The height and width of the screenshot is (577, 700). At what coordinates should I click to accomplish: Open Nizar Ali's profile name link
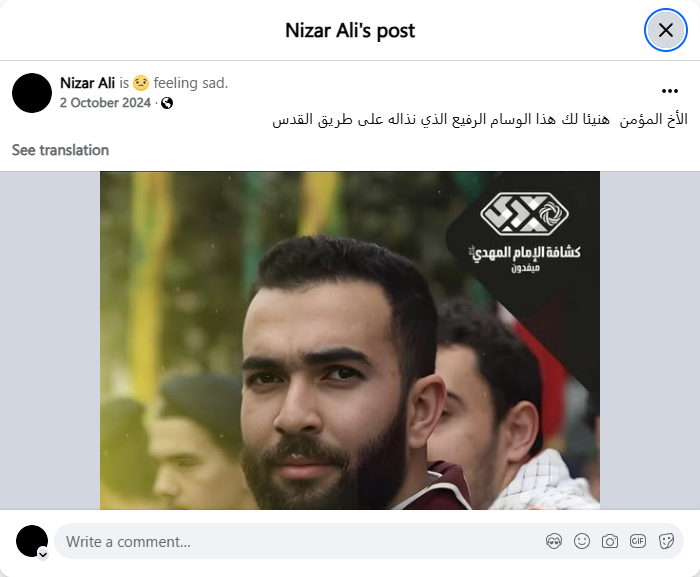88,83
